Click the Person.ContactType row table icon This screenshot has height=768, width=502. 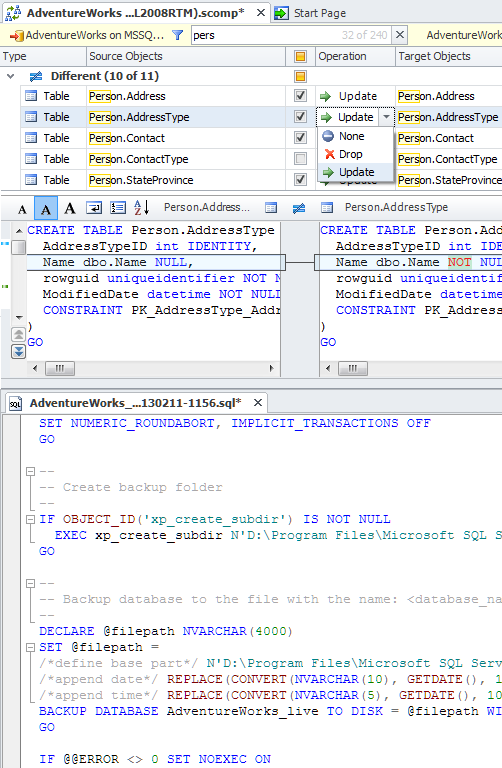pyautogui.click(x=31, y=159)
